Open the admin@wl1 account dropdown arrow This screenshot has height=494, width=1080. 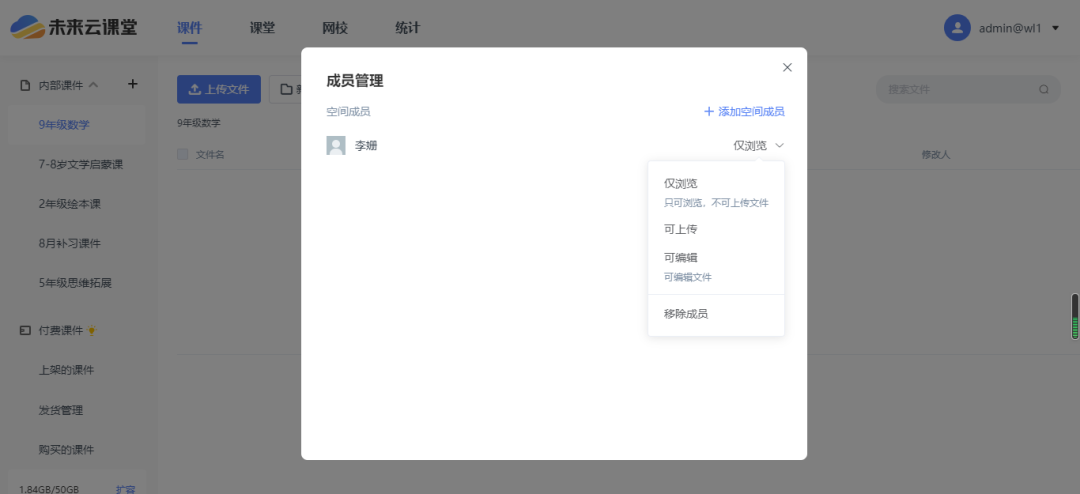[x=1055, y=28]
